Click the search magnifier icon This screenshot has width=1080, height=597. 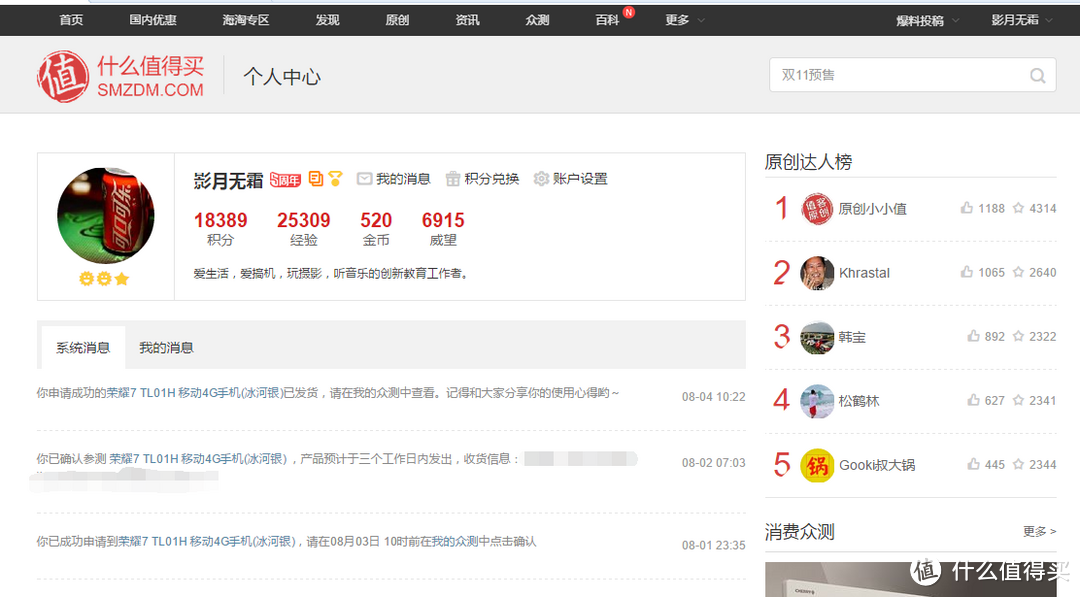[x=1037, y=76]
